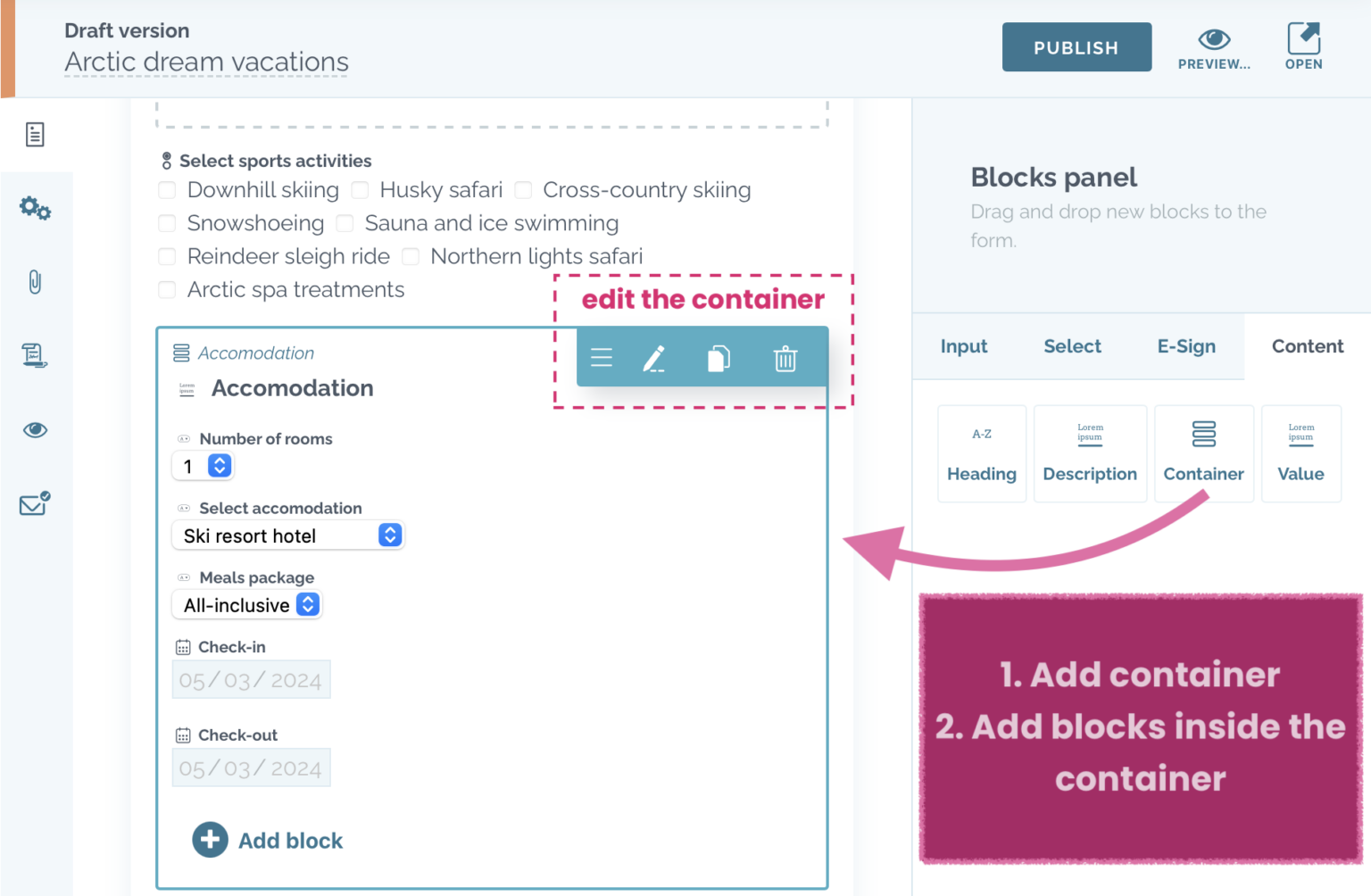Screen dimensions: 1371x896
Task: Select the Heading block in Blocks panel
Action: tap(982, 453)
